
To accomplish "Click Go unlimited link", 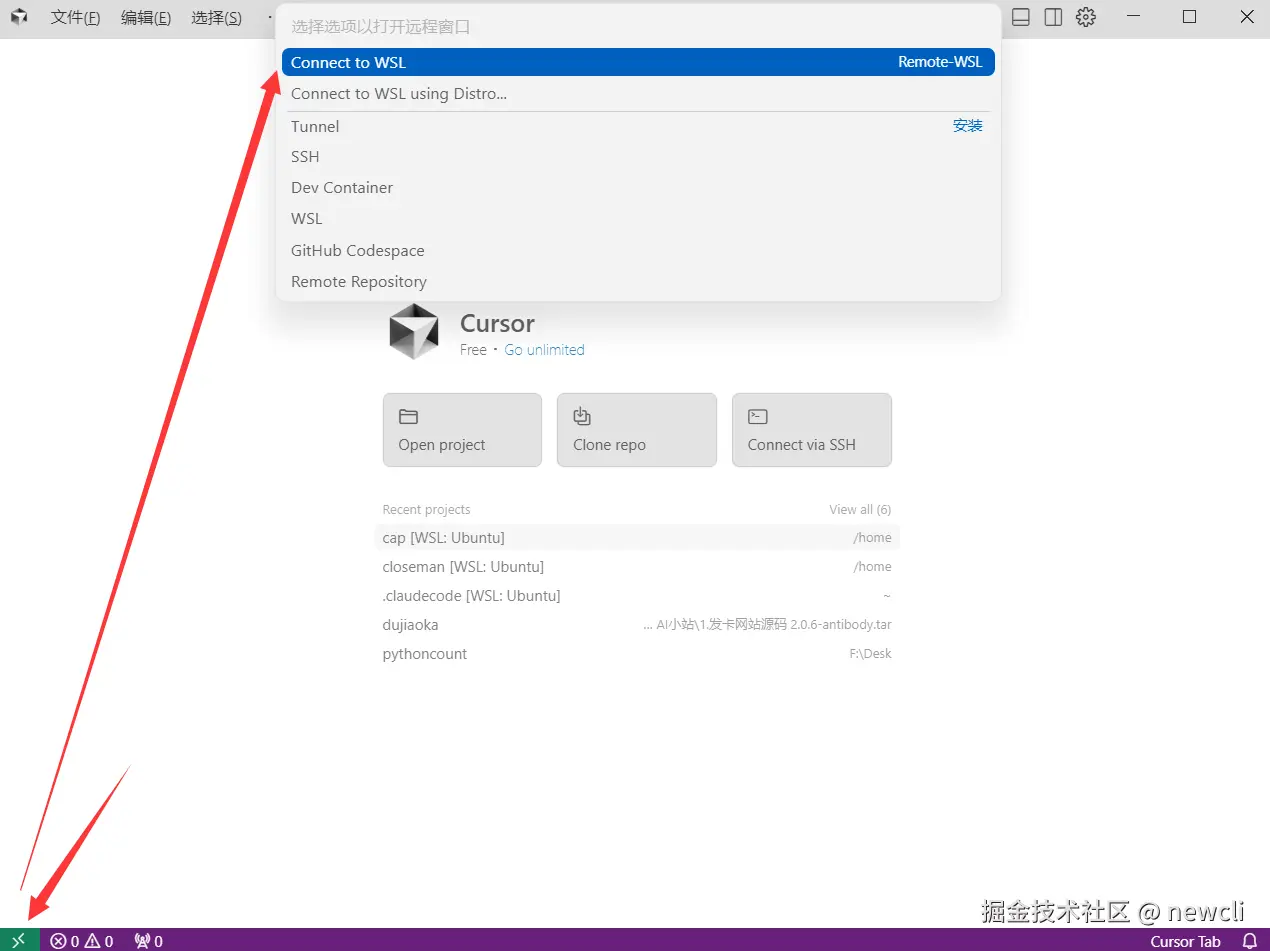I will point(544,350).
